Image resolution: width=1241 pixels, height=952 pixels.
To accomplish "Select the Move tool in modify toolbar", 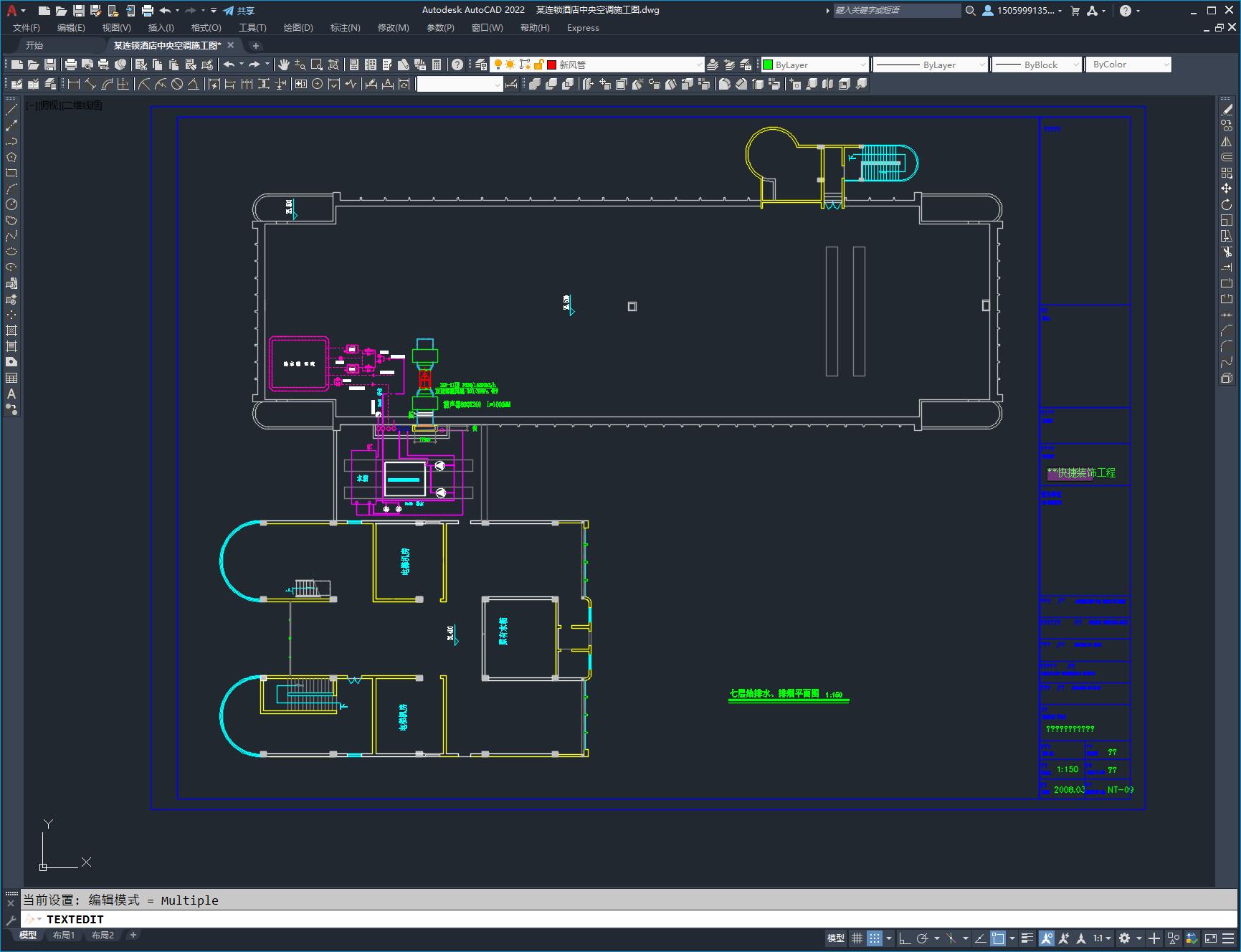I will [1227, 189].
